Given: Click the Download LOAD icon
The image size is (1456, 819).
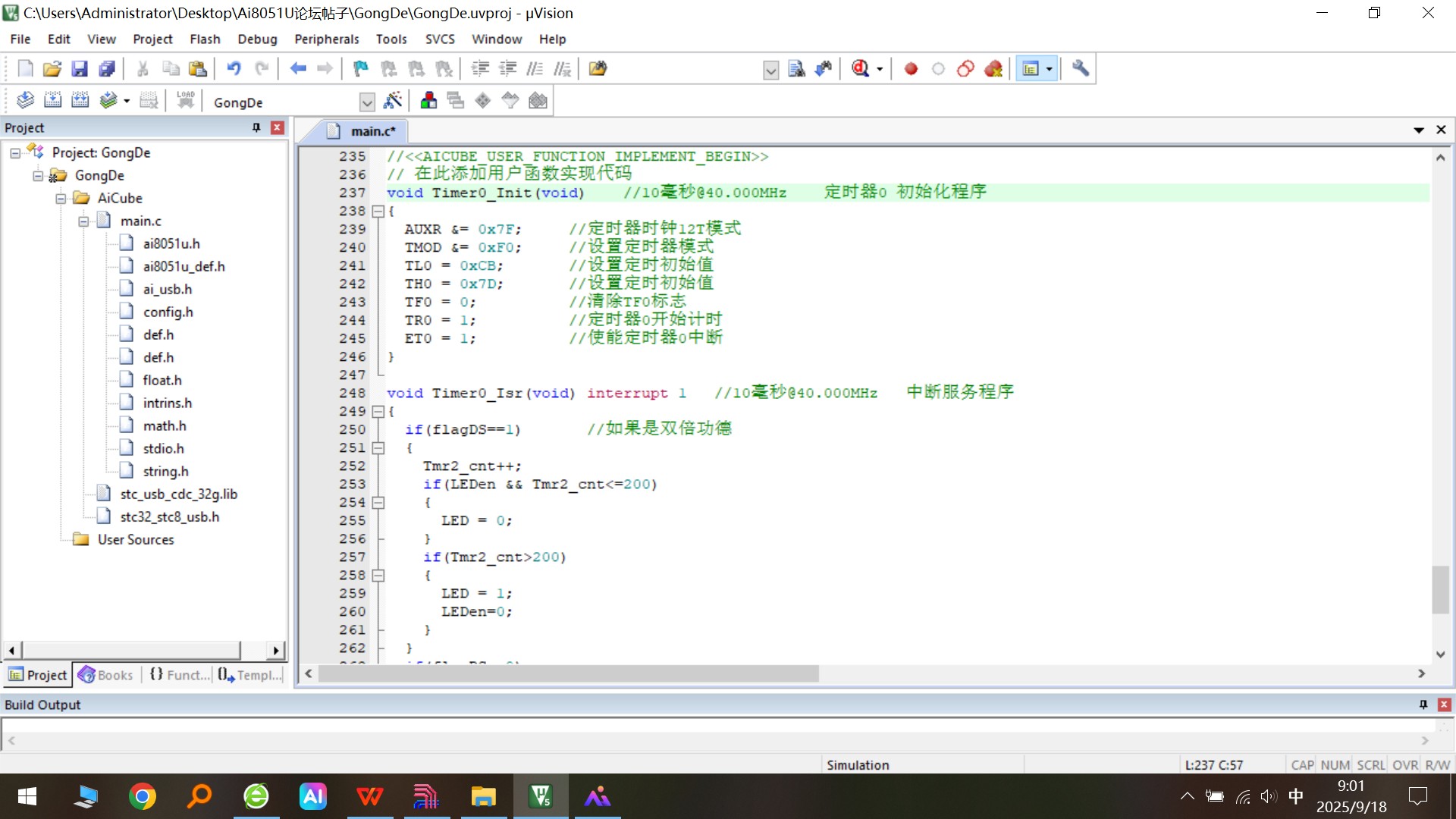Looking at the screenshot, I should (186, 101).
